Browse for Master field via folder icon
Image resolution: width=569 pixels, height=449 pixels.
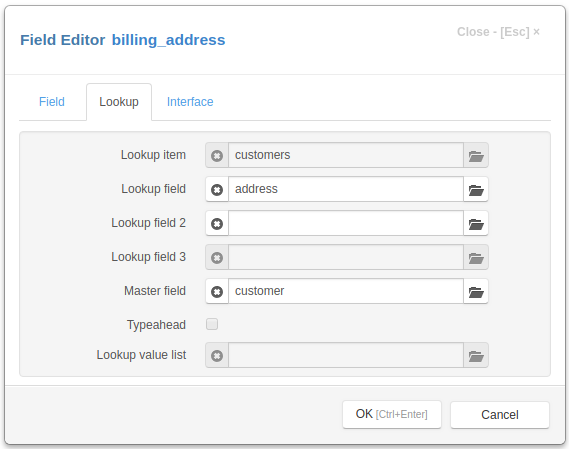(476, 291)
